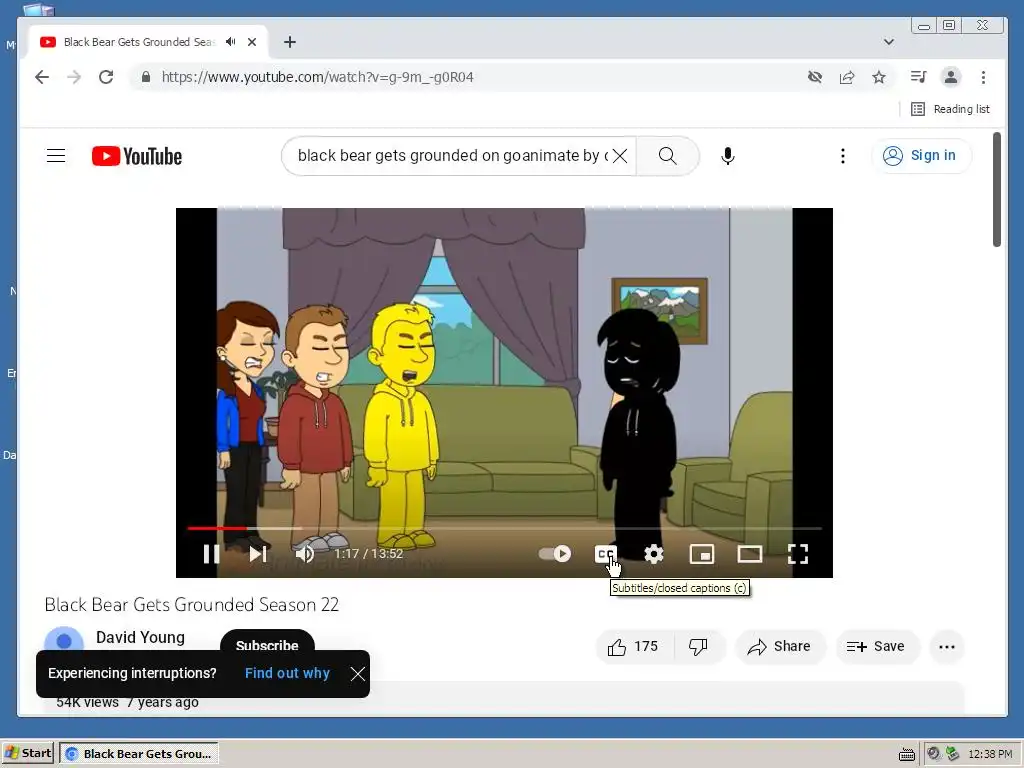Toggle the autoplay switch
Image resolution: width=1024 pixels, height=768 pixels.
[x=554, y=554]
